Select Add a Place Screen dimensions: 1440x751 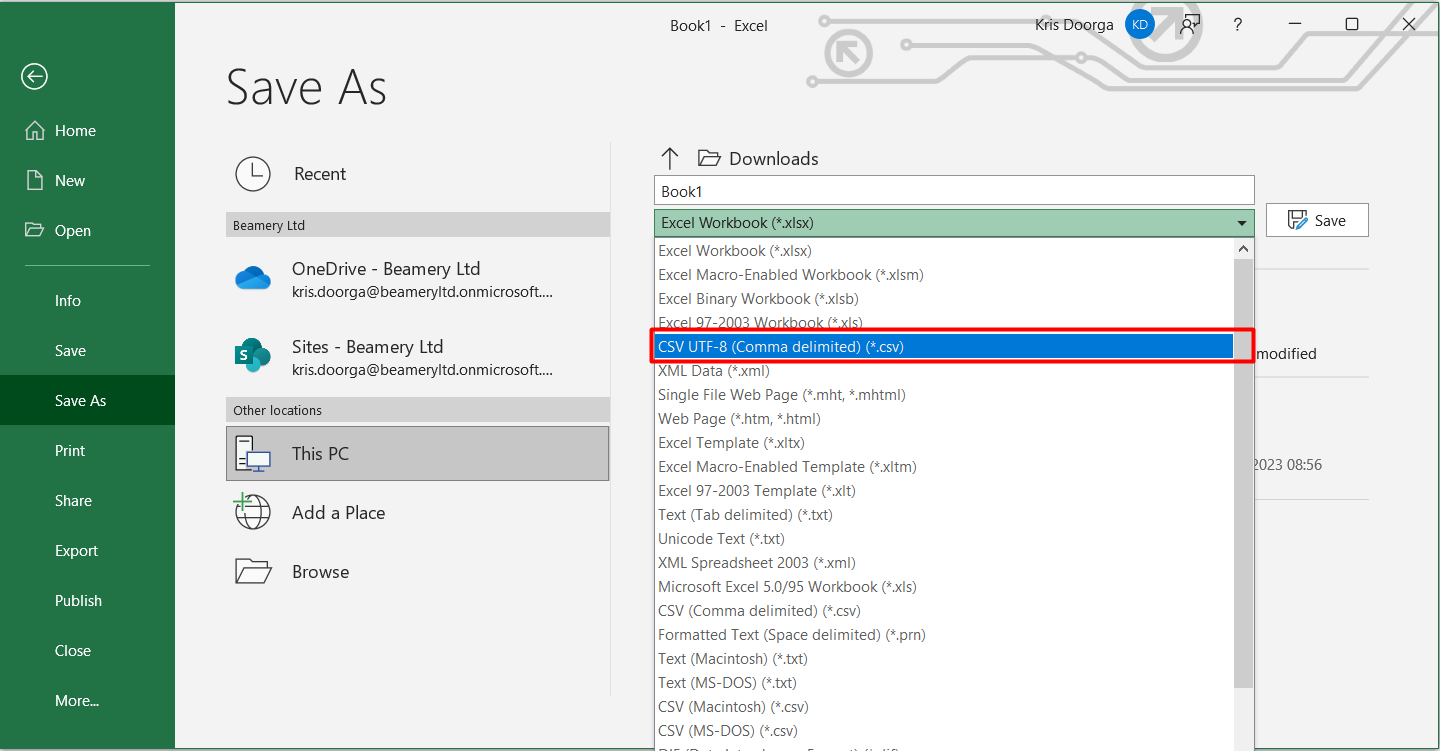tap(418, 512)
